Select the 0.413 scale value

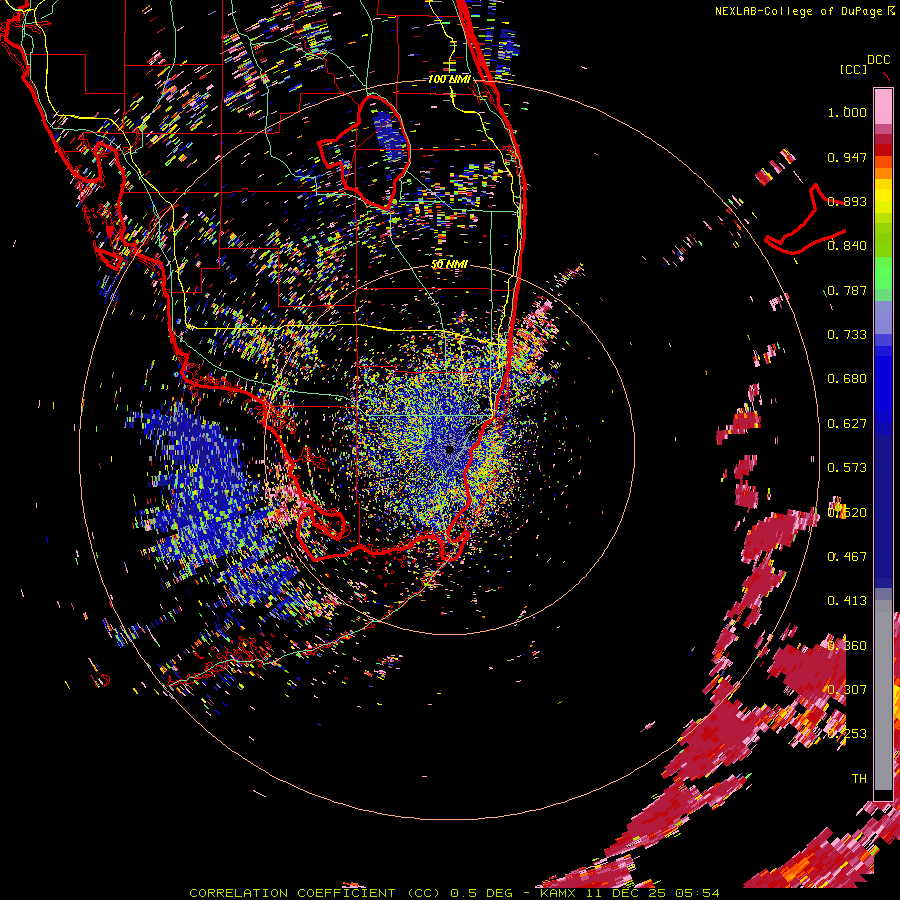pos(847,601)
